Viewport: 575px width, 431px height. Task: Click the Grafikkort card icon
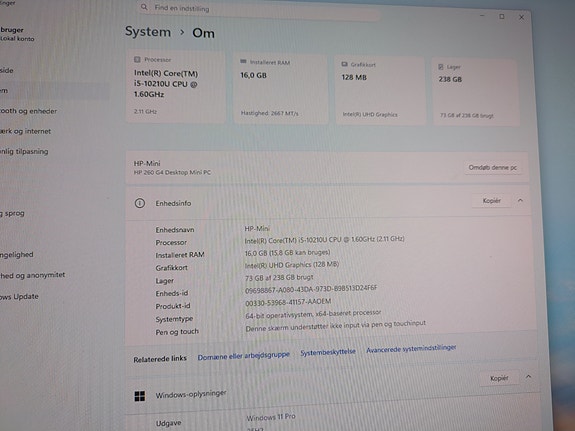pos(344,64)
